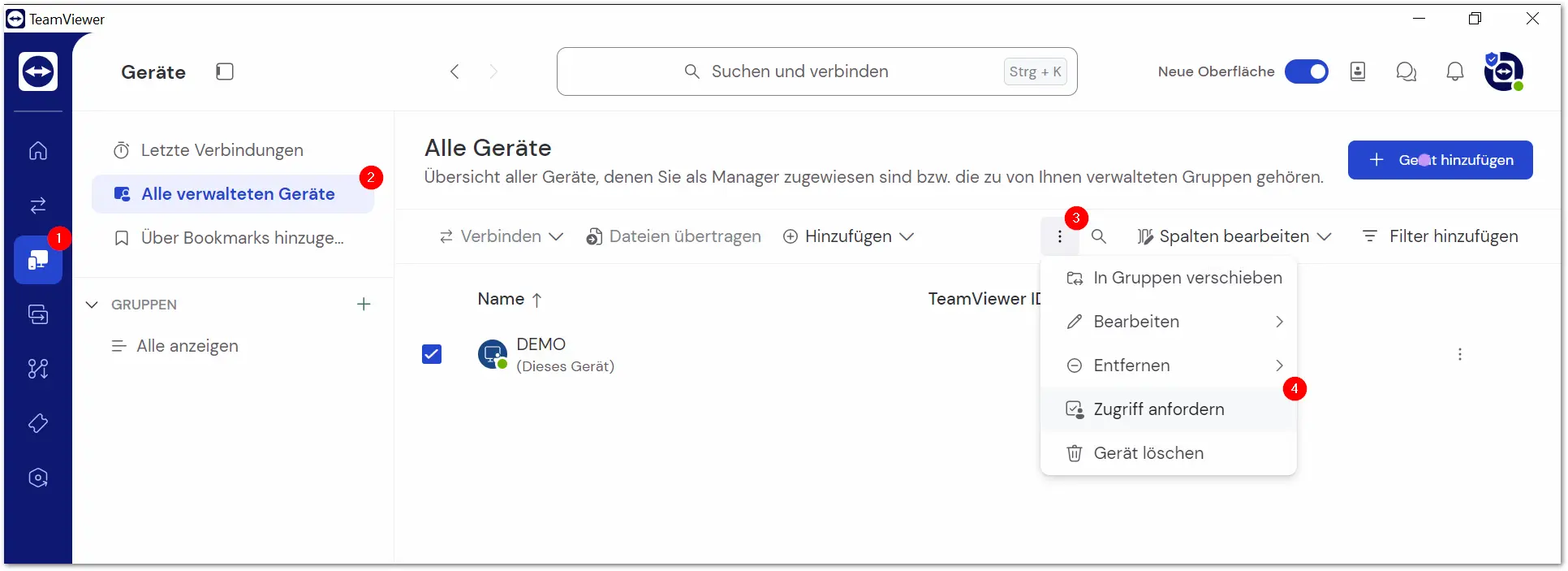The height and width of the screenshot is (571, 1568).
Task: Collapse the GRUPPEN section
Action: (92, 305)
